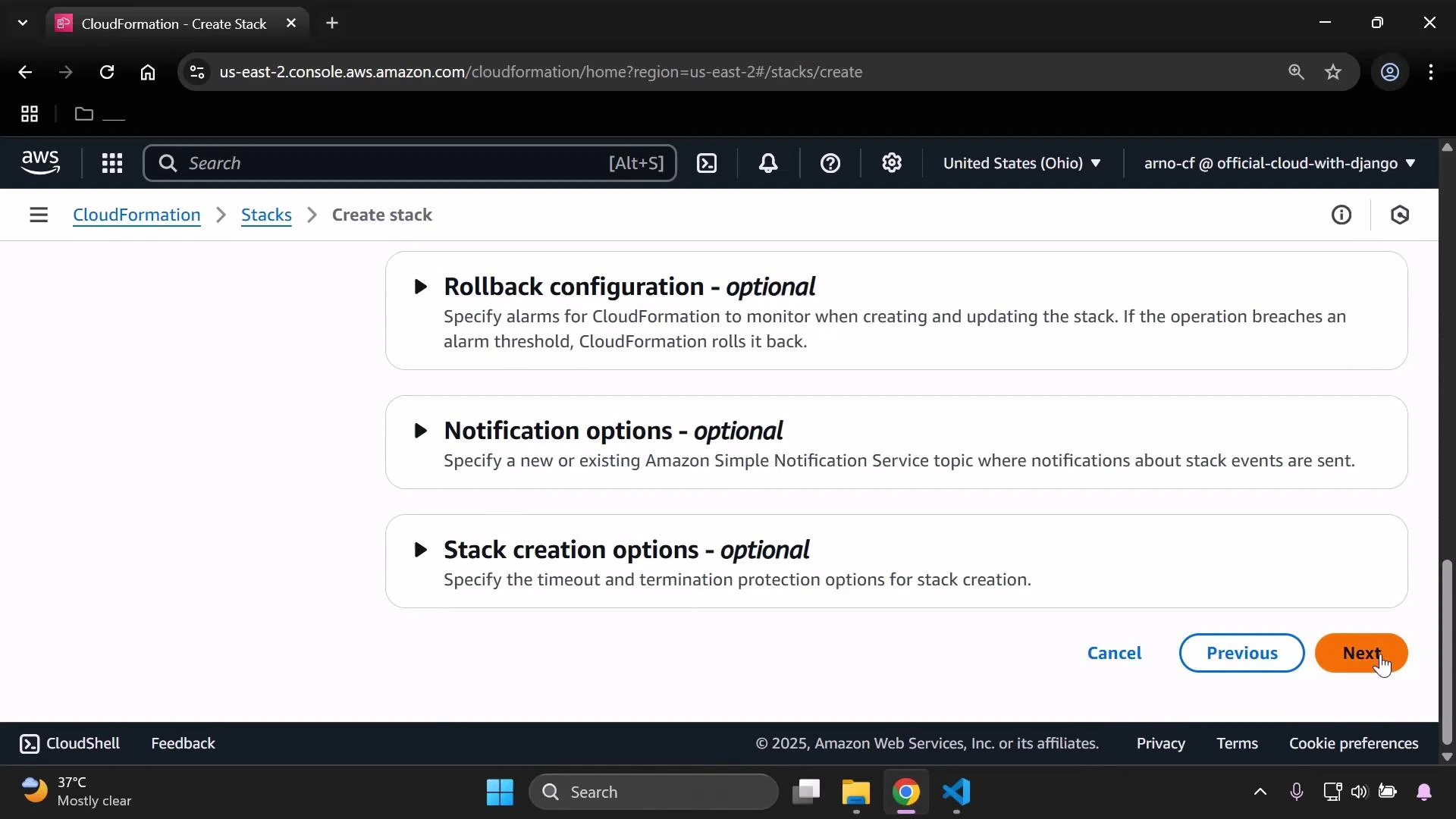Open the AWS home logo
1456x819 pixels.
coord(40,163)
